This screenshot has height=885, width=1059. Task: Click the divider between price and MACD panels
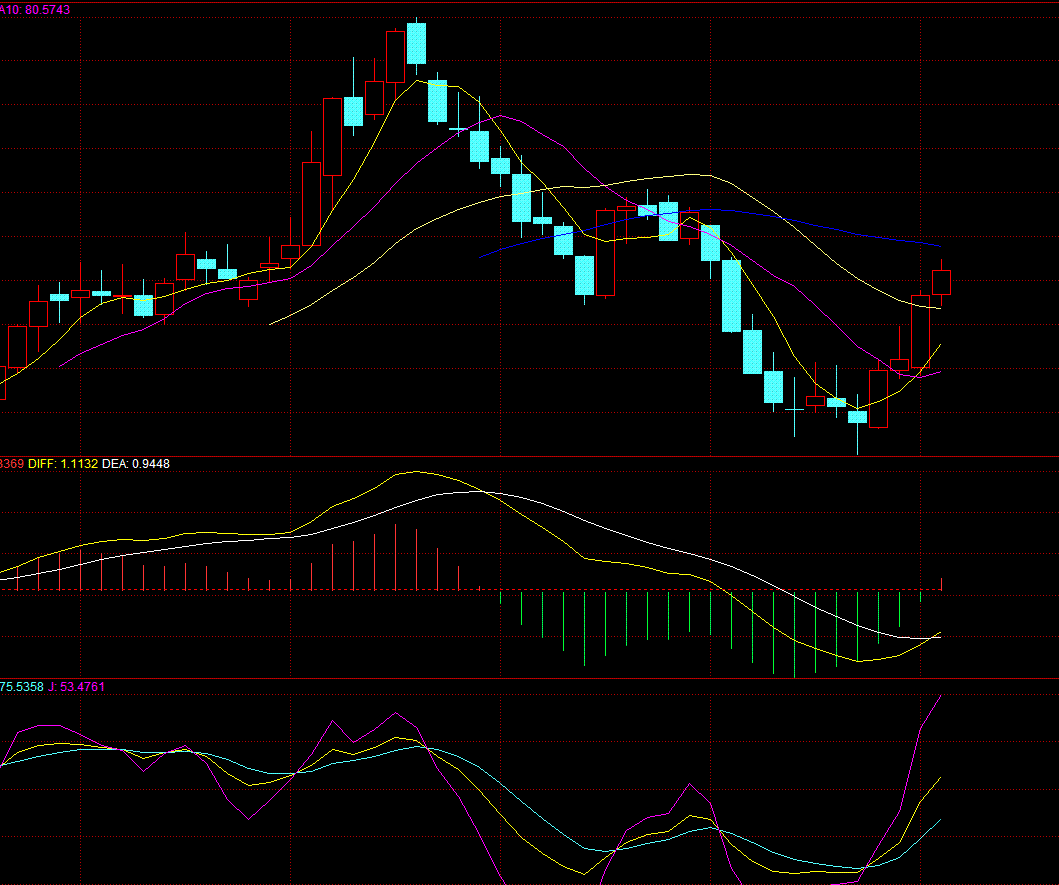[x=529, y=456]
